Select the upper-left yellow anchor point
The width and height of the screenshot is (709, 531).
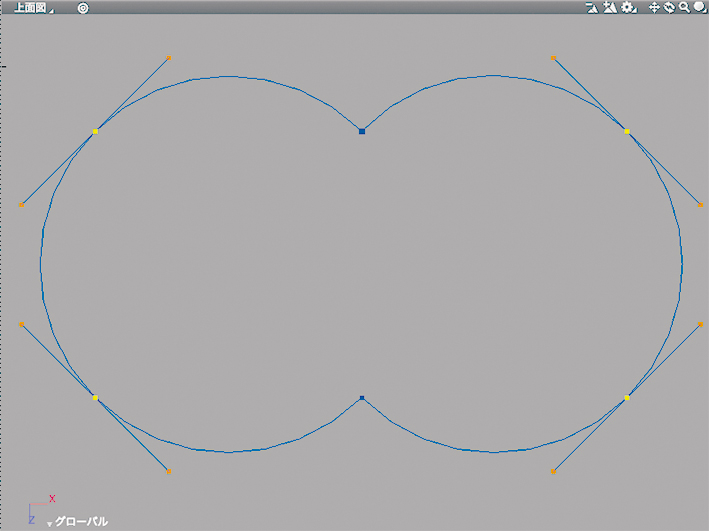tap(95, 132)
